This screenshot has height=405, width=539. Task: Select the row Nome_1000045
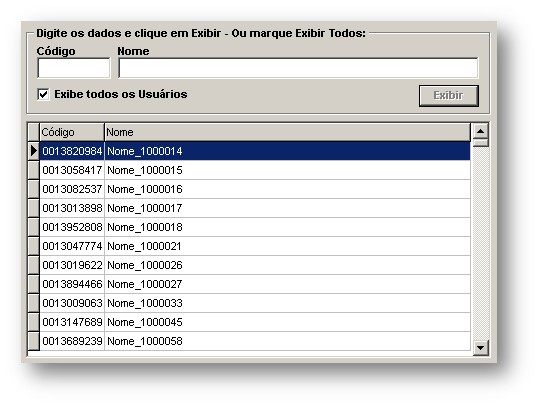[255, 322]
